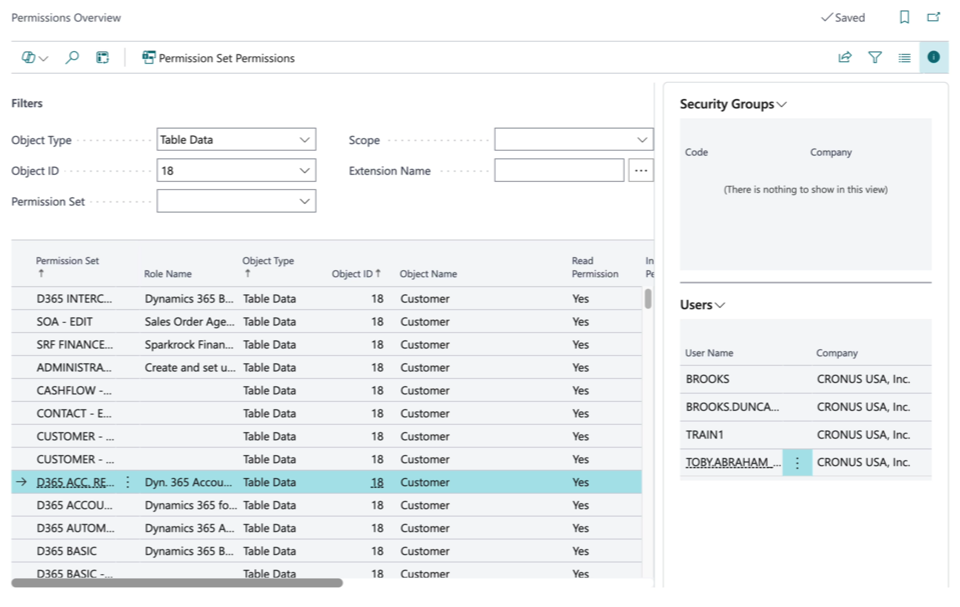This screenshot has height=607, width=960.
Task: Click TOBY.ABRAHAM user name link
Action: click(x=733, y=462)
